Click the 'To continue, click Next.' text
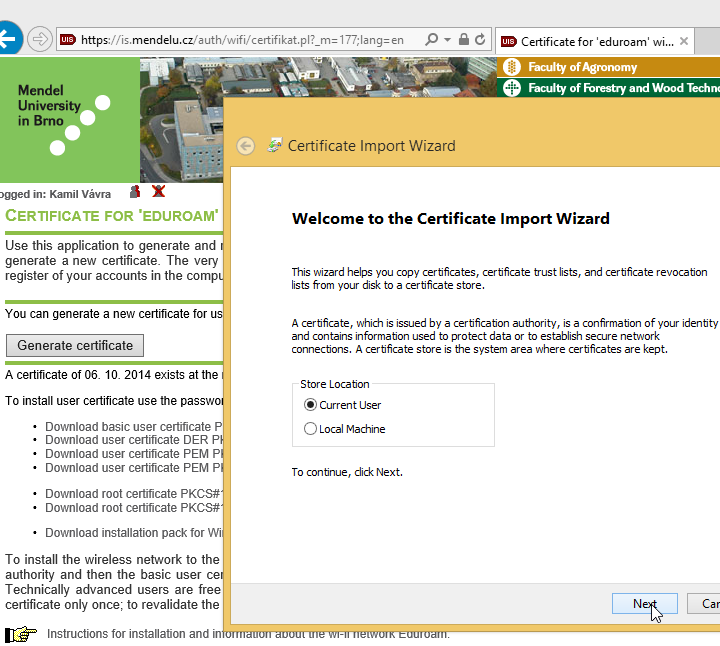Screen dimensions: 720x646 click(347, 472)
